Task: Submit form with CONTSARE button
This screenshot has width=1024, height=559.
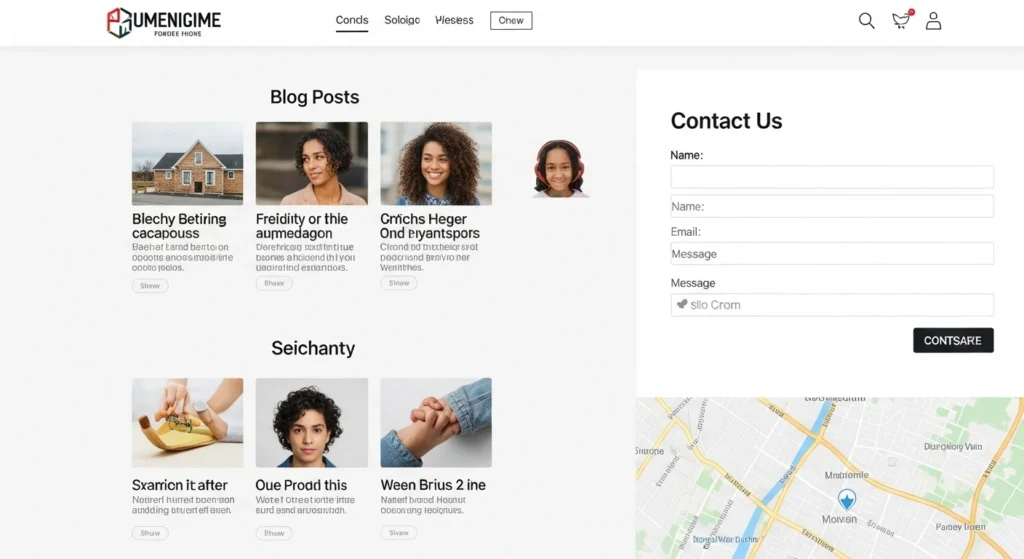Action: point(953,340)
